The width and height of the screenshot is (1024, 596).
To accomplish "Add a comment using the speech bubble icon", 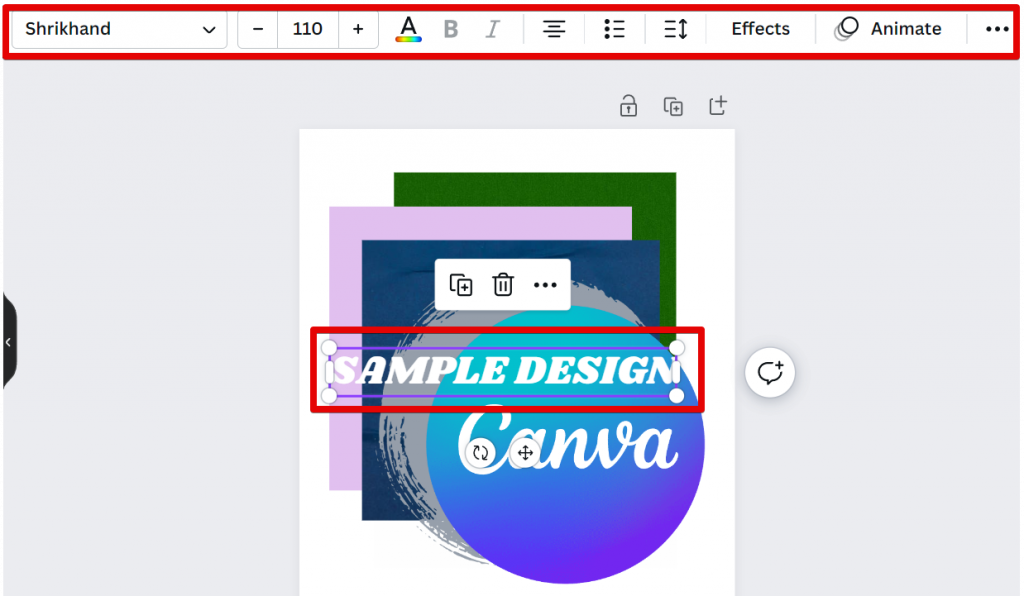I will tap(770, 372).
